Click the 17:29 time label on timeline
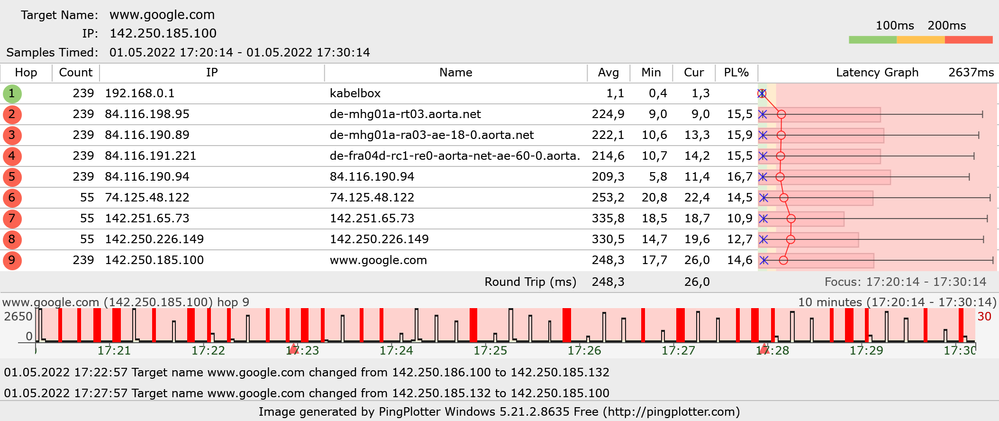Image resolution: width=999 pixels, height=421 pixels. point(867,350)
